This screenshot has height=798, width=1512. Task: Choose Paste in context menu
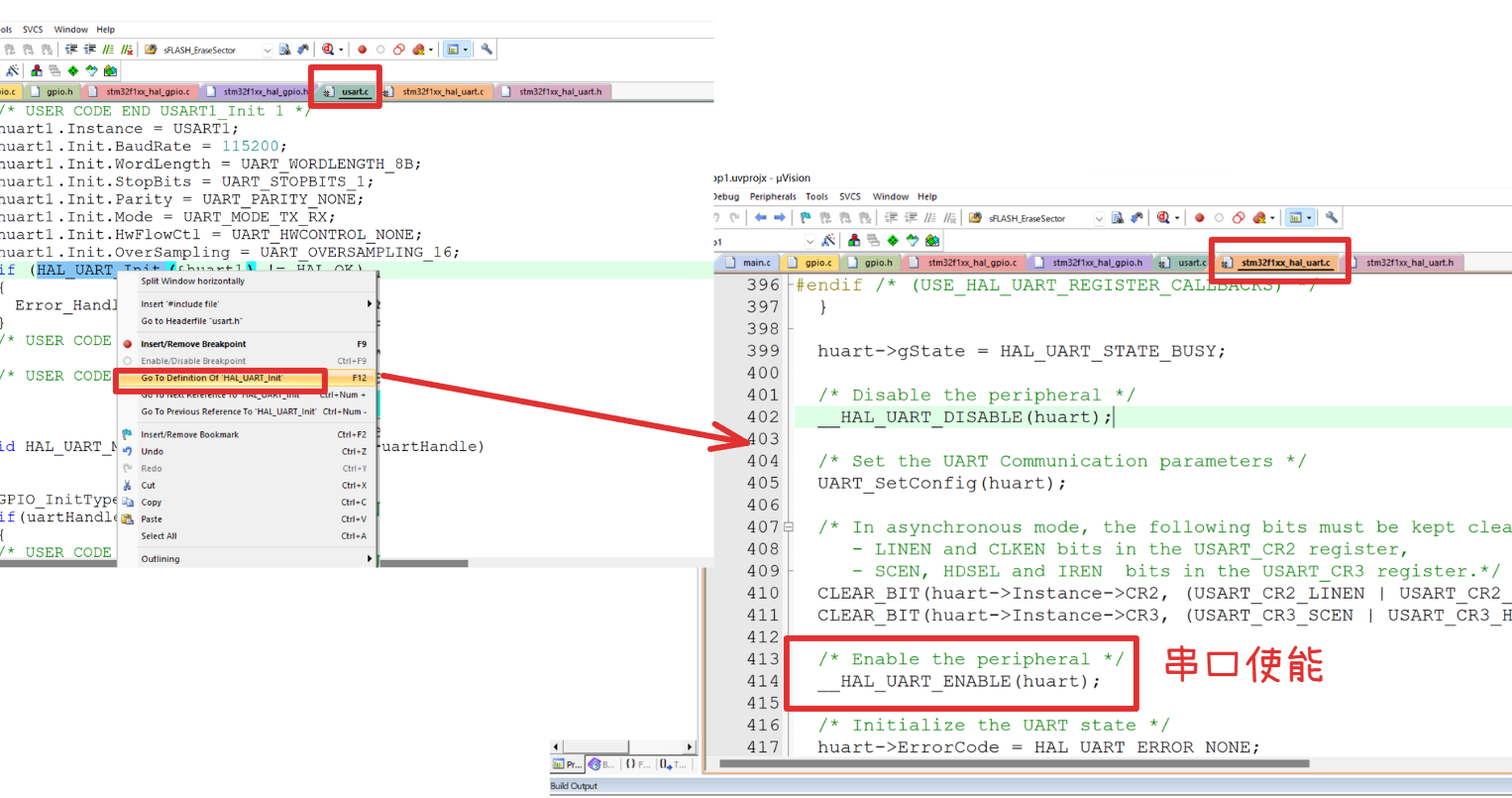click(x=246, y=519)
